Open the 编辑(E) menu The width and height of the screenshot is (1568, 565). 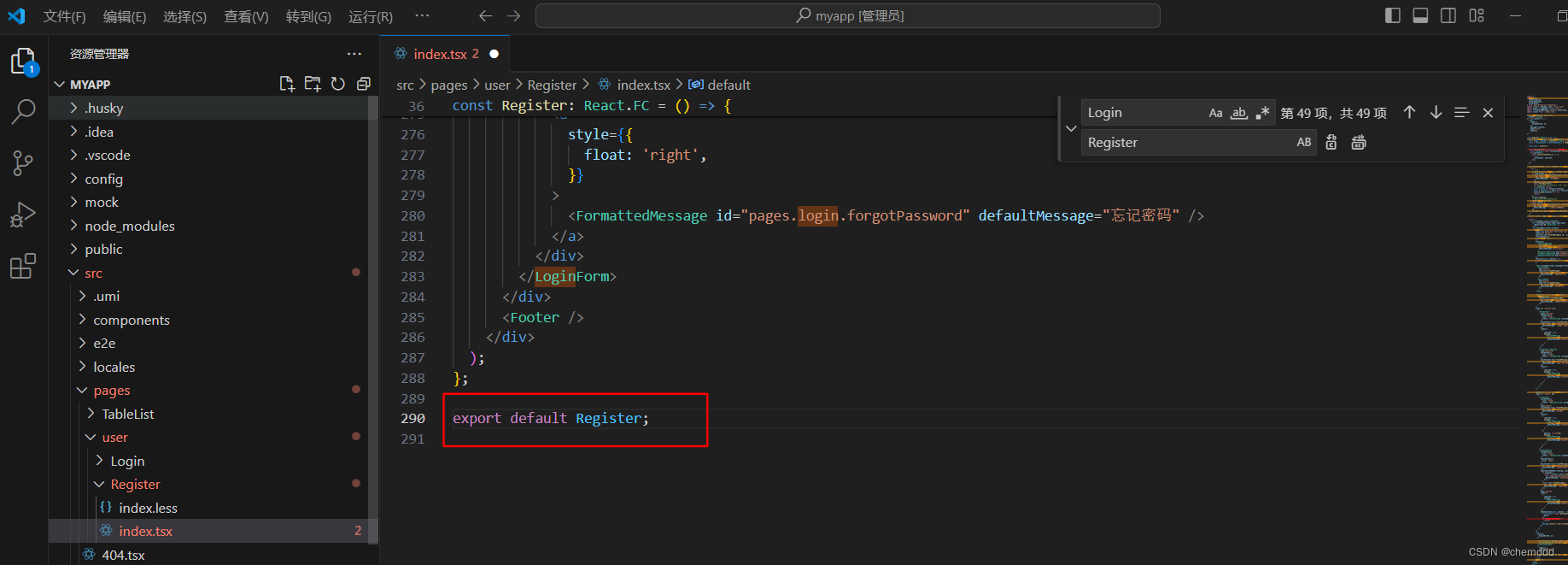point(125,16)
